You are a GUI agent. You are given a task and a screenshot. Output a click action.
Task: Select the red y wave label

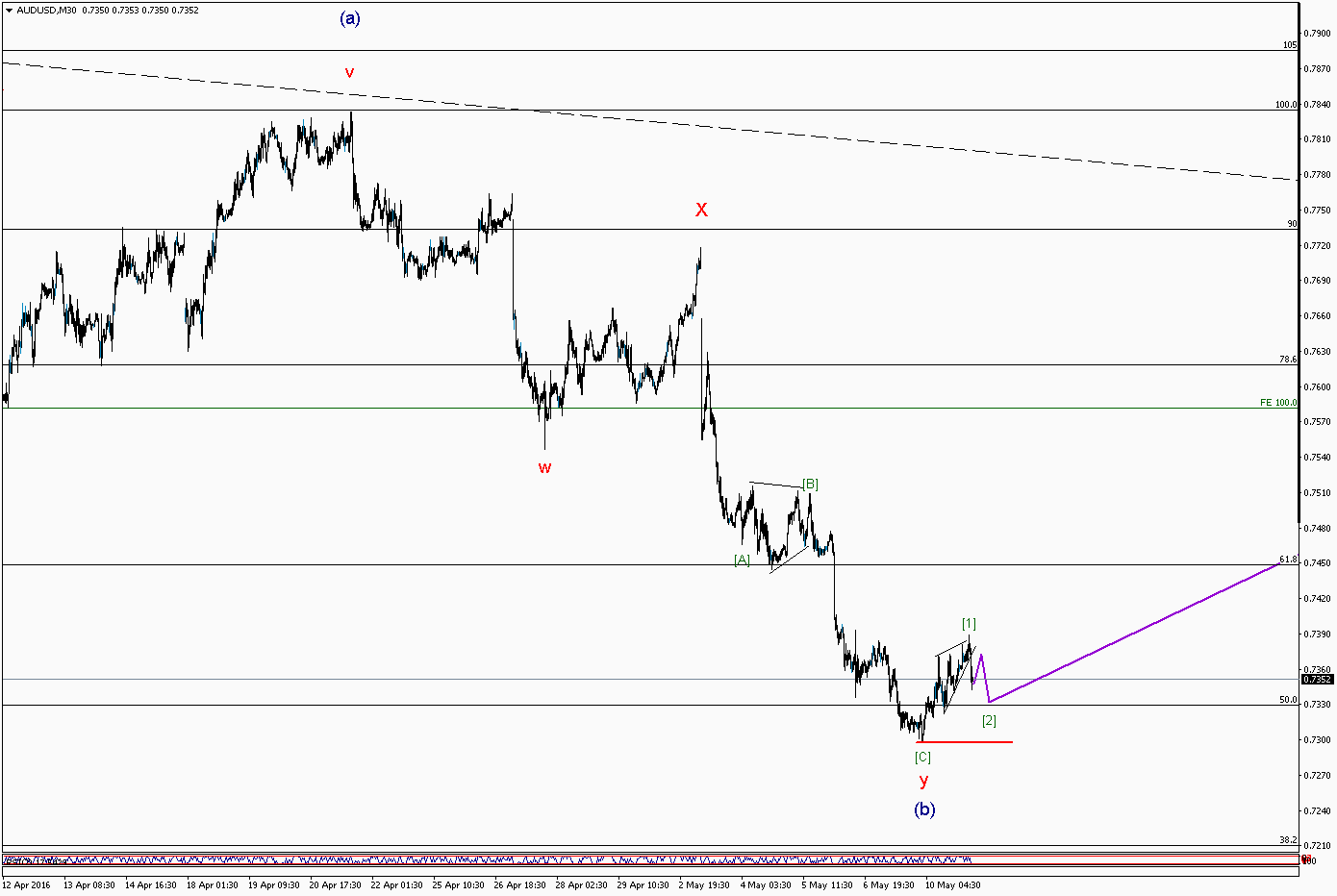[923, 781]
